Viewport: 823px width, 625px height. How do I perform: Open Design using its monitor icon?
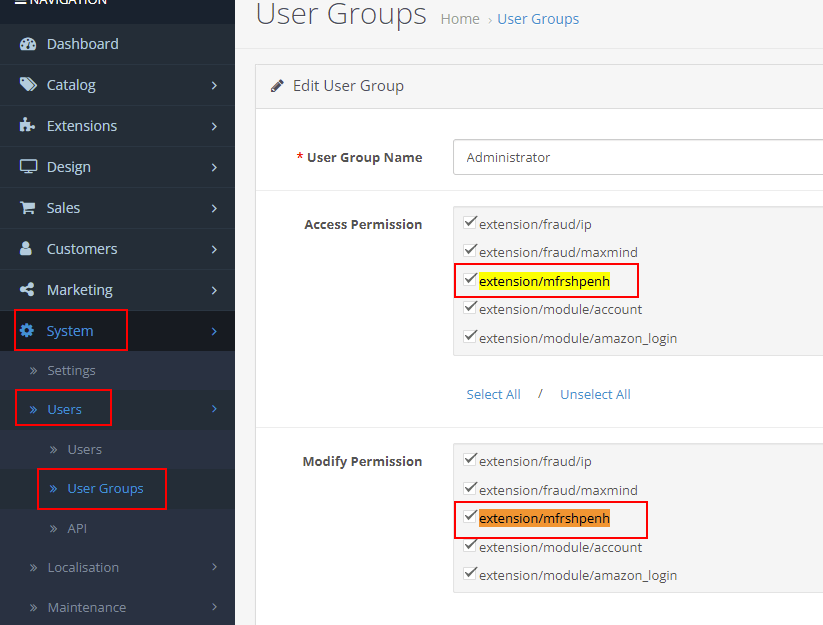pos(25,166)
